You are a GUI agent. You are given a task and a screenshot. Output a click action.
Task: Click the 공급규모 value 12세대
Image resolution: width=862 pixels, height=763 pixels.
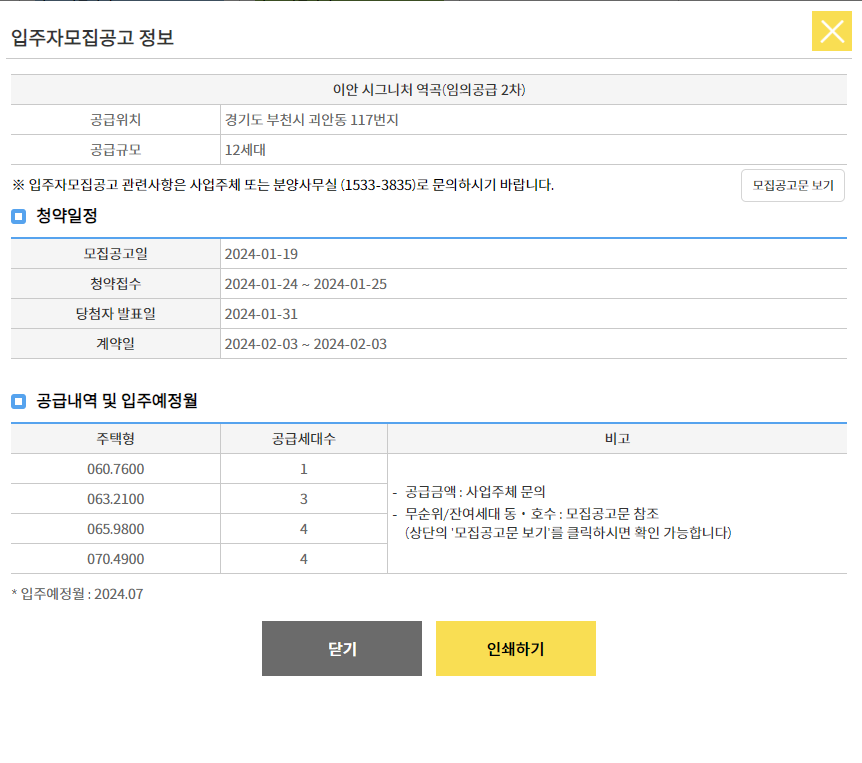[x=250, y=149]
